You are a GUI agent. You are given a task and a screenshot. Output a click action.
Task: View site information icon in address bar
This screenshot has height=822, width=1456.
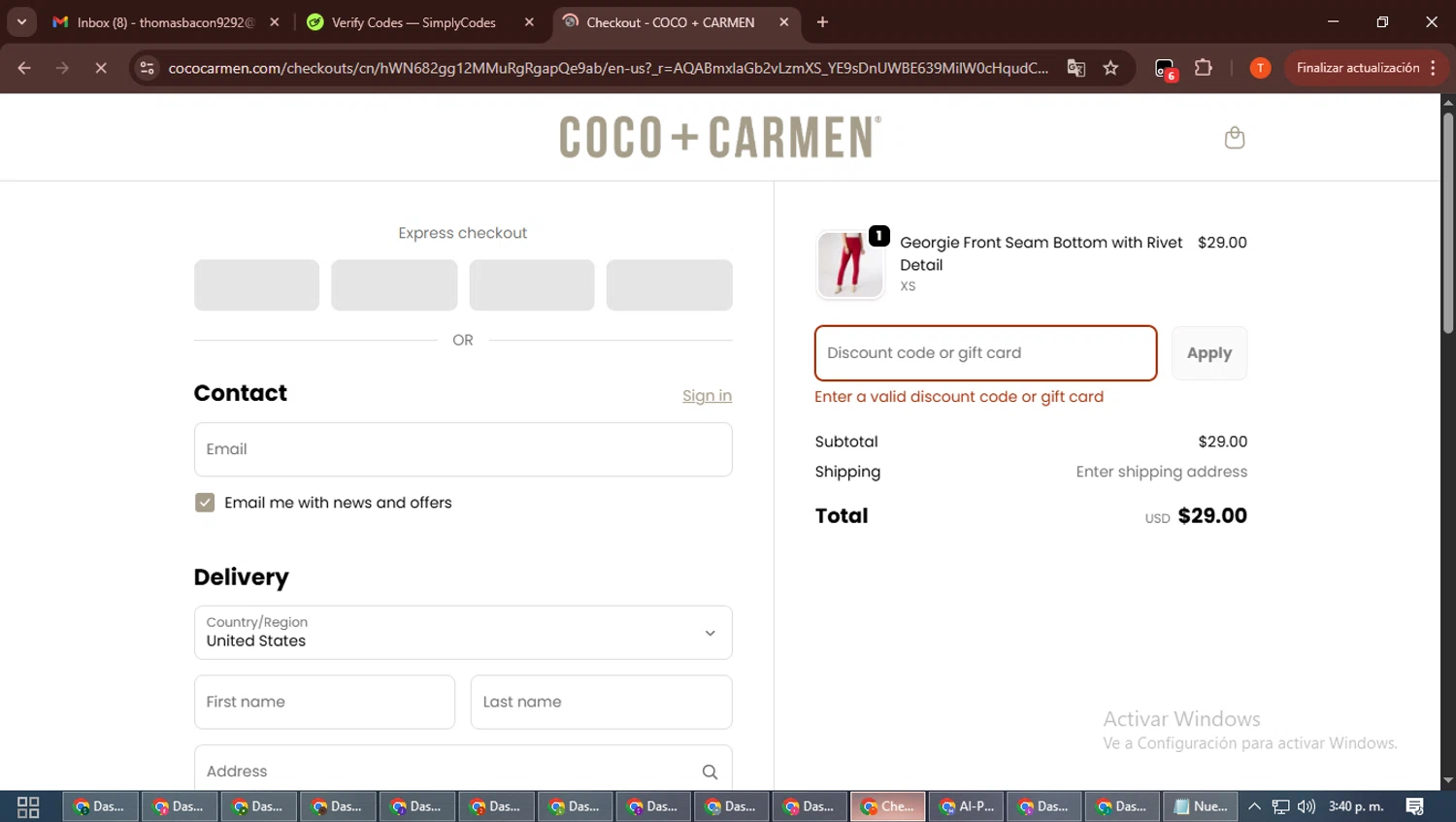(147, 68)
